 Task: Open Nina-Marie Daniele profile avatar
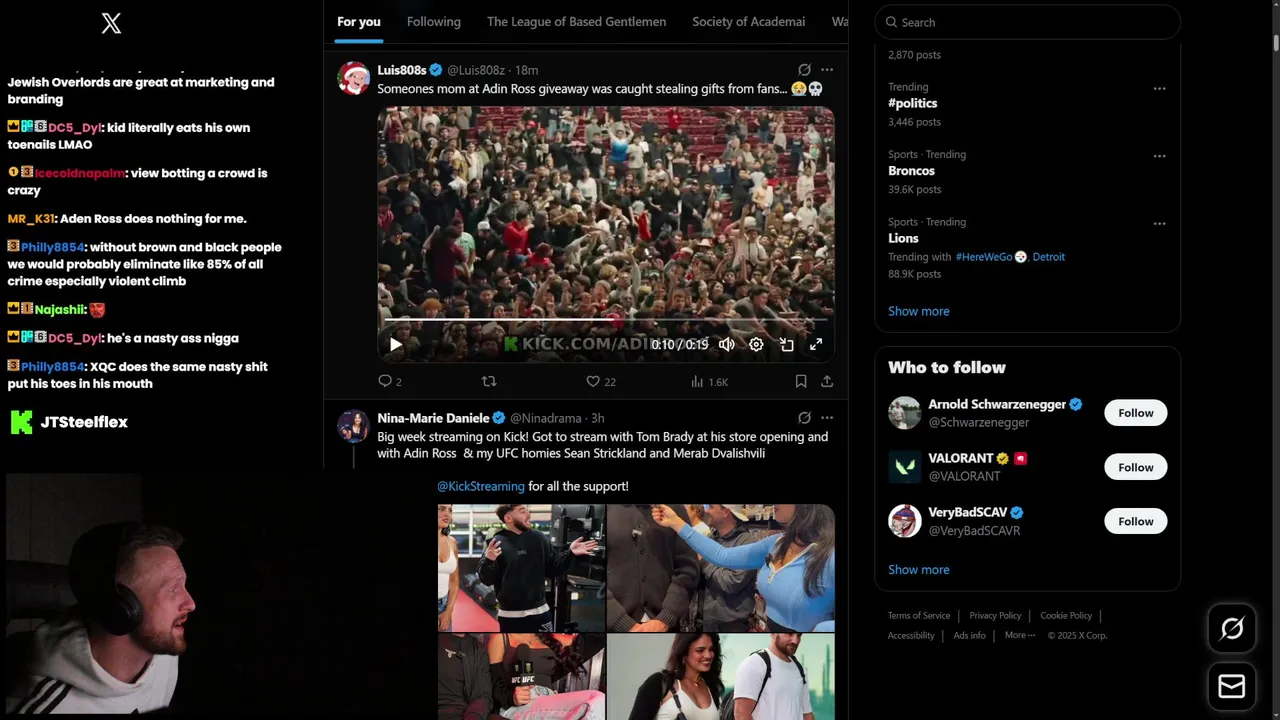(354, 426)
